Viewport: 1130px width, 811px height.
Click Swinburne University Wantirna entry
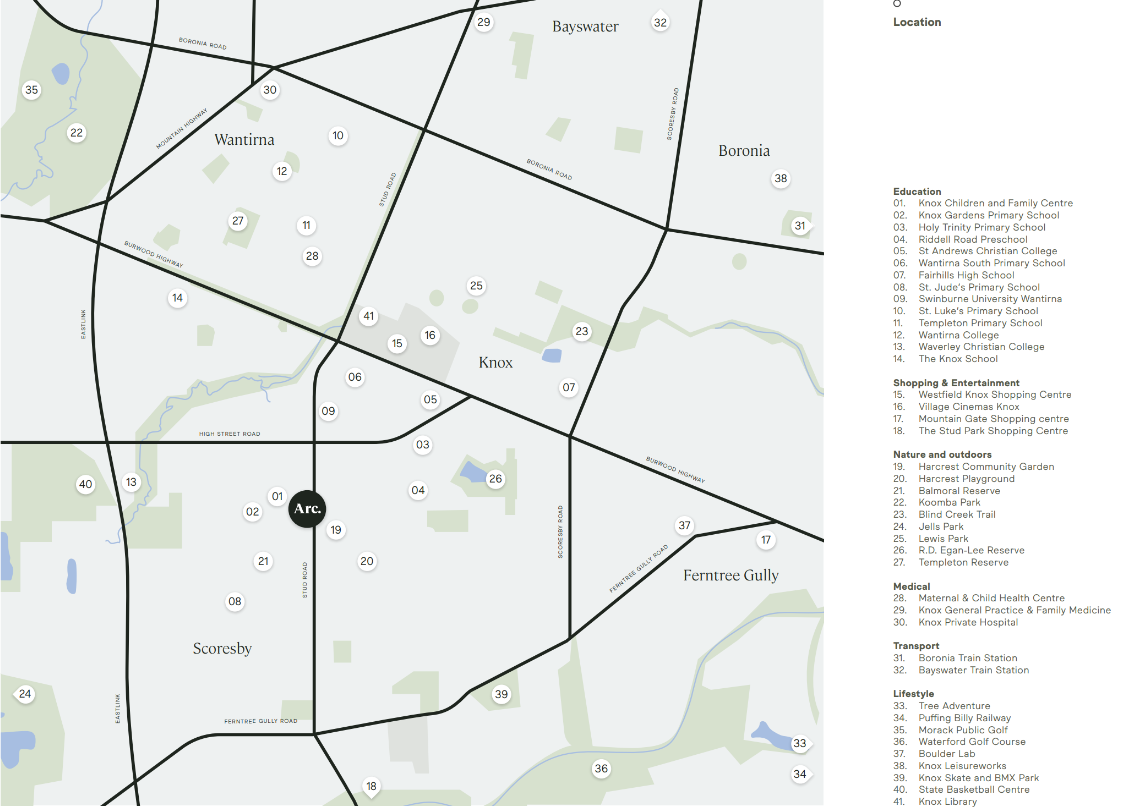[977, 299]
